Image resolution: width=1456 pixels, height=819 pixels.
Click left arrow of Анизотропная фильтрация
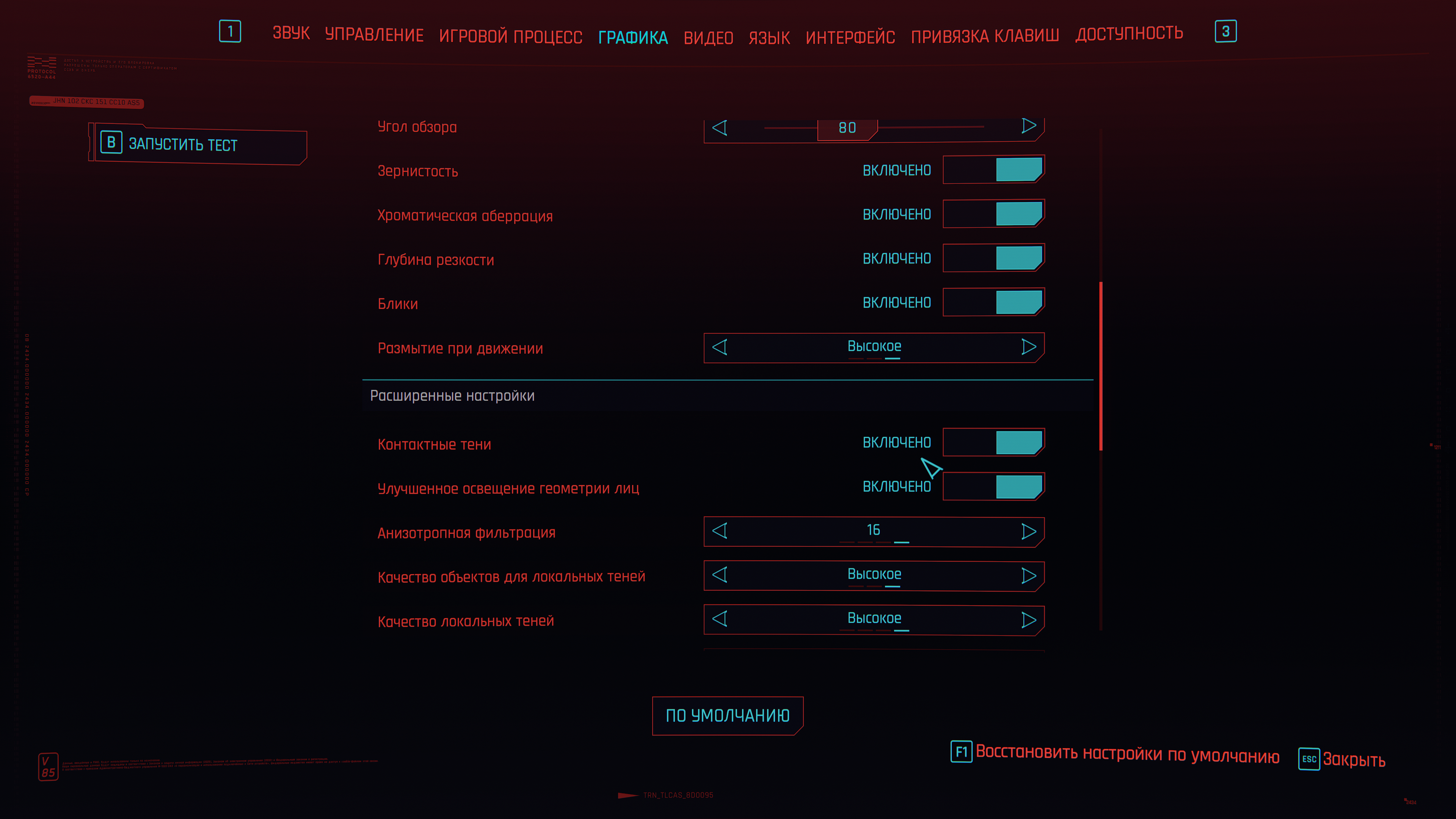(720, 531)
